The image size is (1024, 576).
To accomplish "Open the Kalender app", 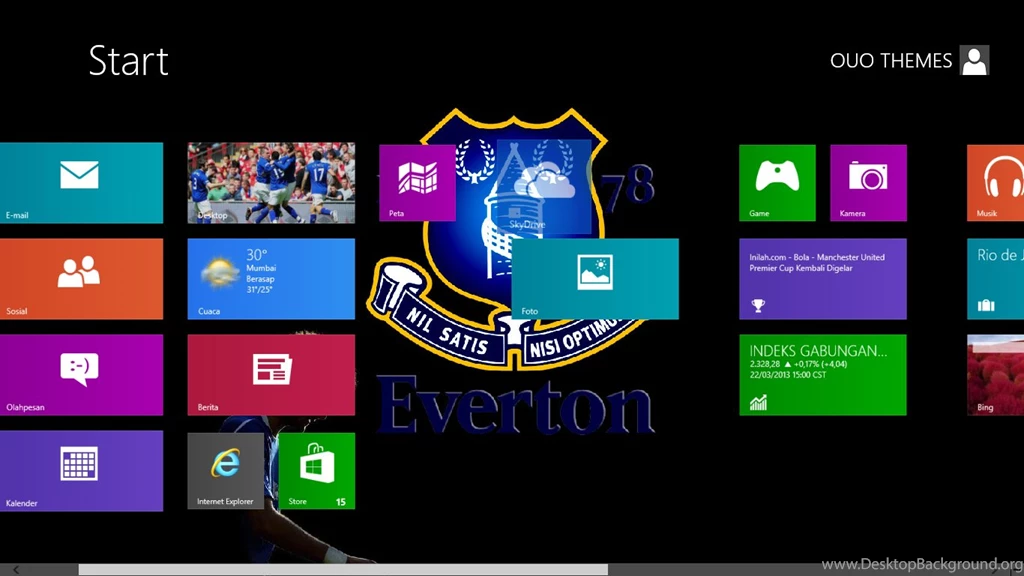I will tap(80, 470).
